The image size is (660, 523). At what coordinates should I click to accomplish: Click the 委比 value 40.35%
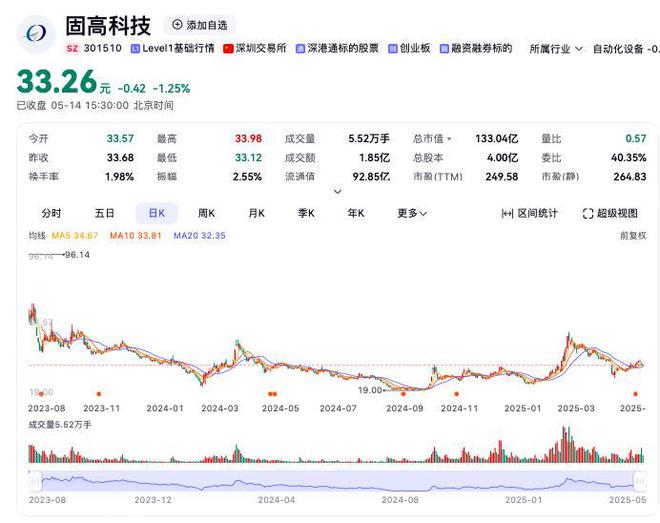[629, 158]
